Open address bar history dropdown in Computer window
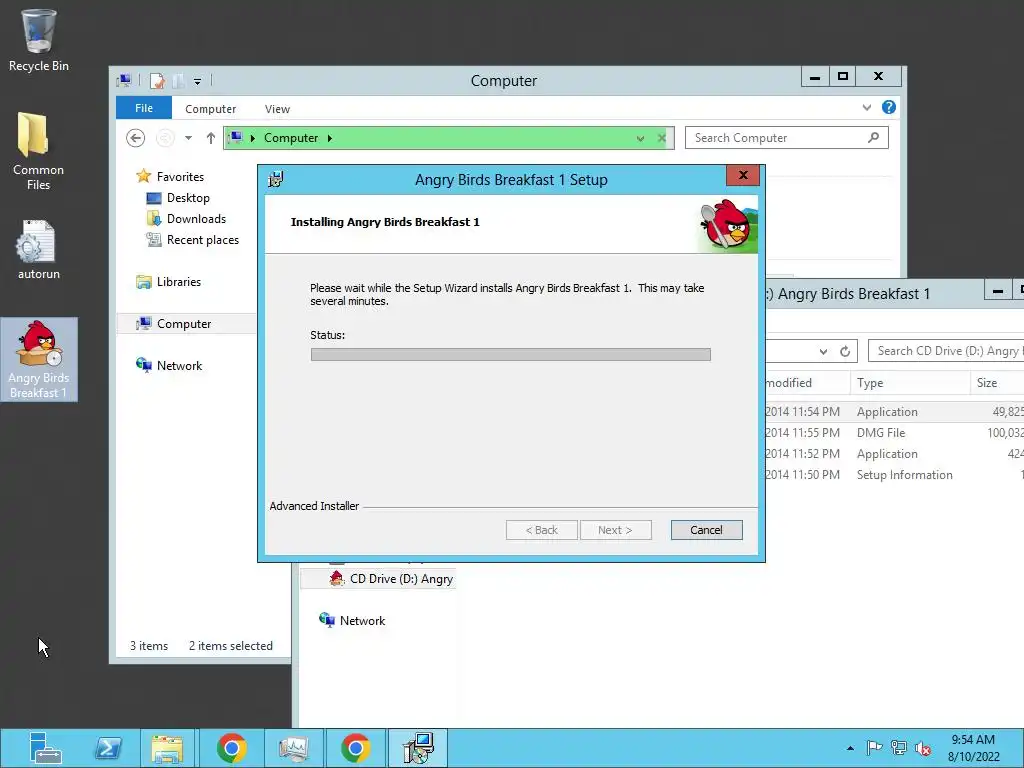Viewport: 1024px width, 768px height. (x=640, y=138)
